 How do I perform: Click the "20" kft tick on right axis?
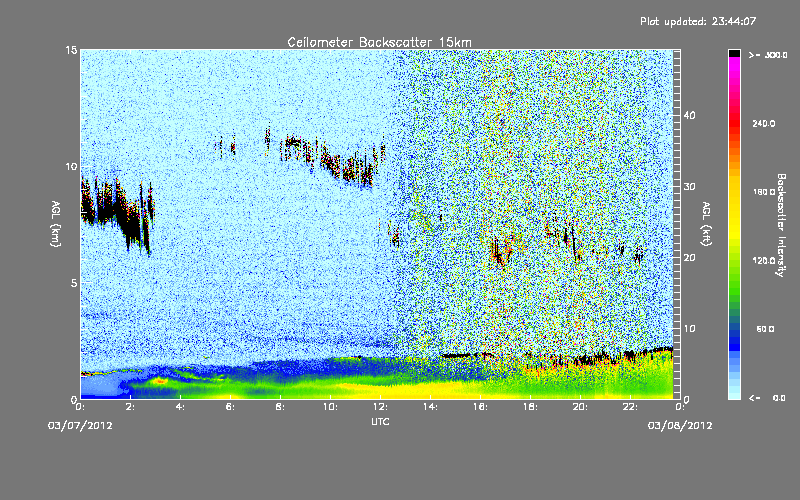pos(689,258)
